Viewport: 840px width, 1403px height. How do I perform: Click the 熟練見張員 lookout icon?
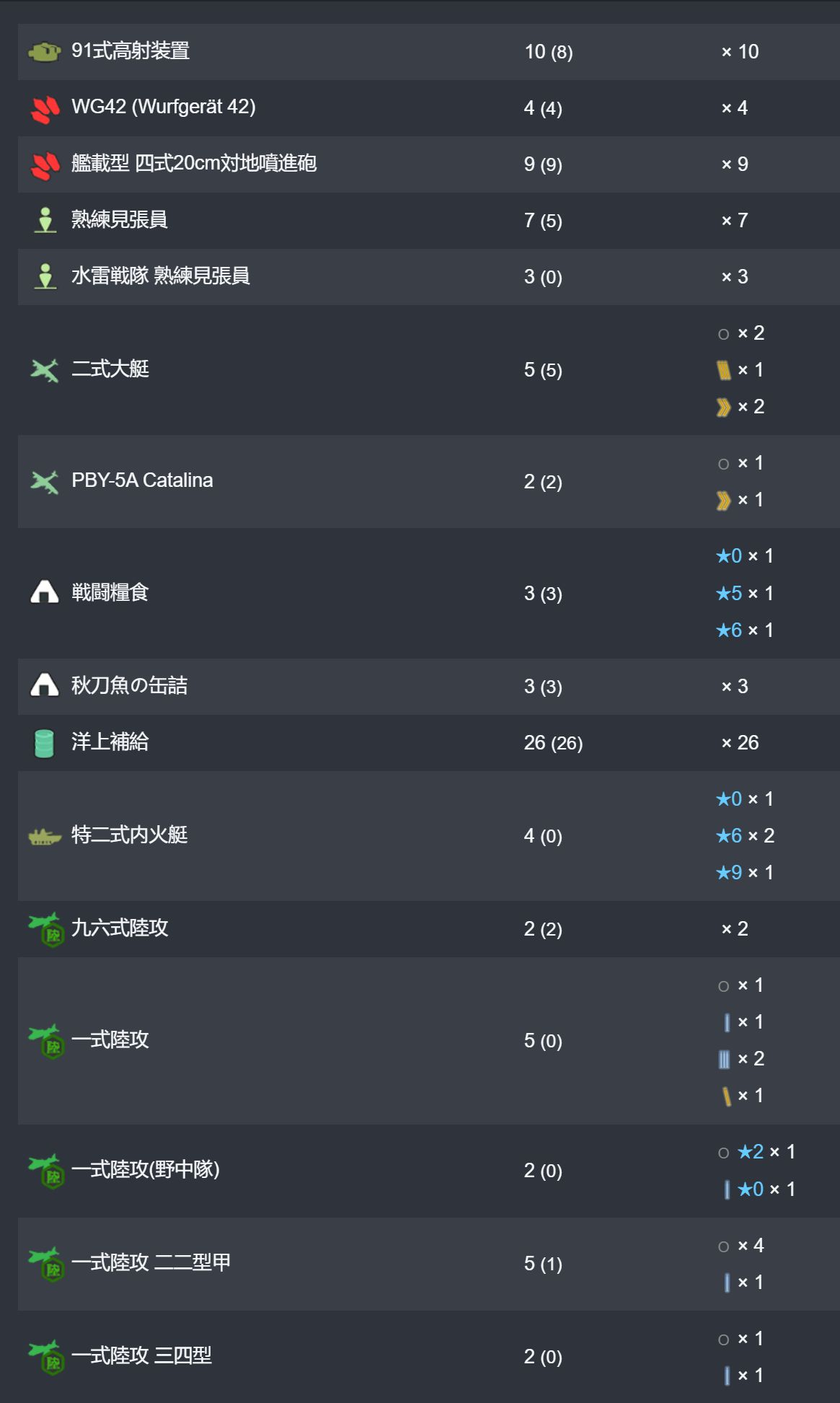(x=45, y=220)
